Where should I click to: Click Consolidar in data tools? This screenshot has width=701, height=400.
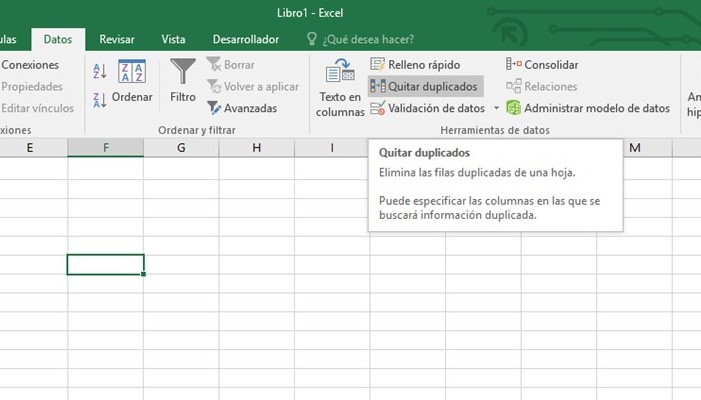(x=543, y=65)
